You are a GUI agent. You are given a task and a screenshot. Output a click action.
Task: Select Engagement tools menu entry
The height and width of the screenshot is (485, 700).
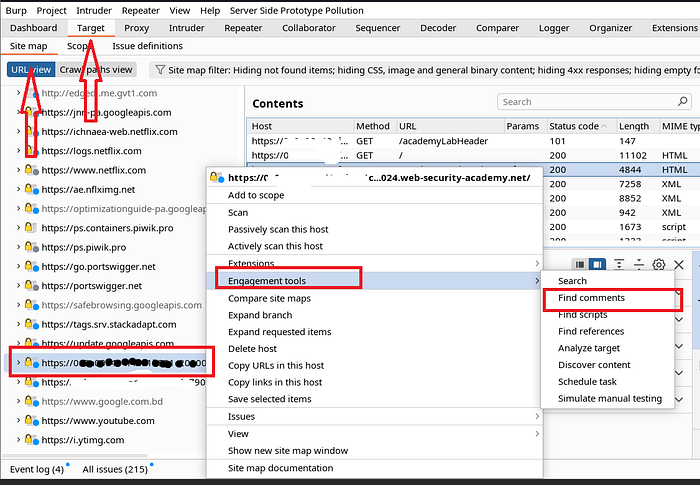click(375, 280)
